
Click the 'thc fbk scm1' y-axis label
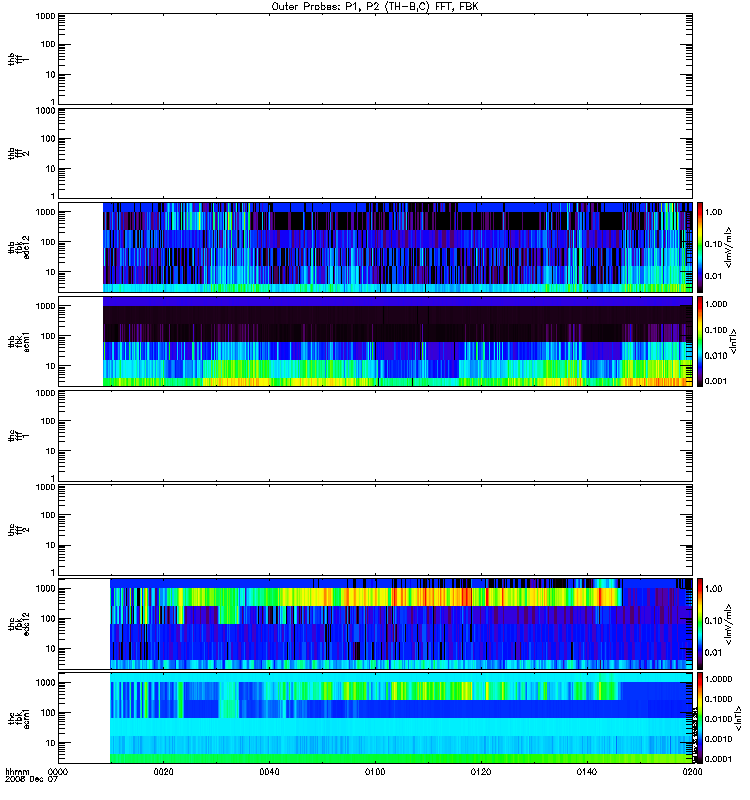pyautogui.click(x=19, y=718)
